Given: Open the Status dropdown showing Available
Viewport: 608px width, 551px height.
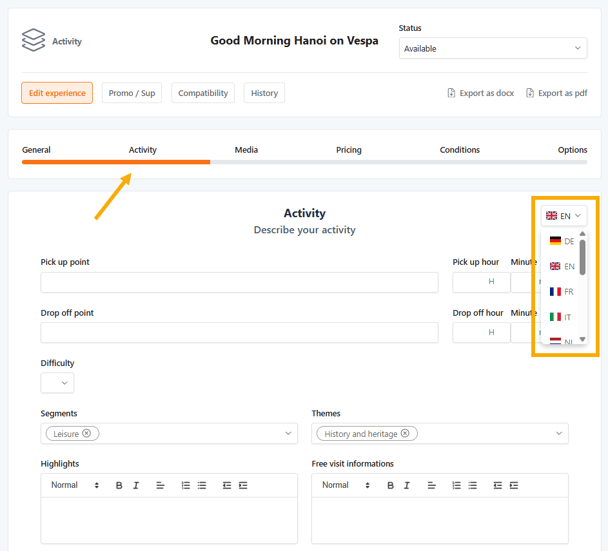Looking at the screenshot, I should click(492, 48).
